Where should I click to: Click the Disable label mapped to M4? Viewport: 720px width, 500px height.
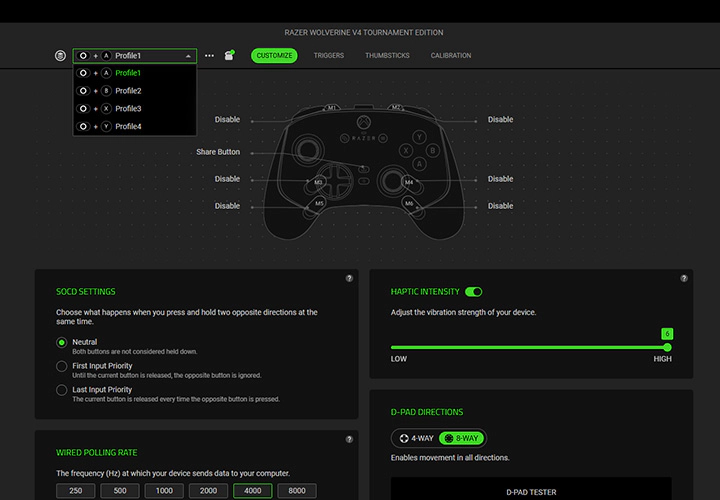(x=501, y=179)
